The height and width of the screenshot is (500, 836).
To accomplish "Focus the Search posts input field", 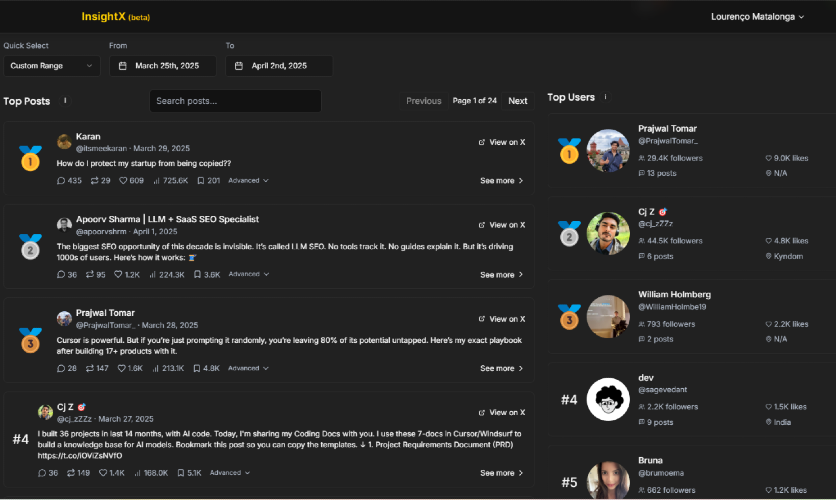I will tap(235, 101).
